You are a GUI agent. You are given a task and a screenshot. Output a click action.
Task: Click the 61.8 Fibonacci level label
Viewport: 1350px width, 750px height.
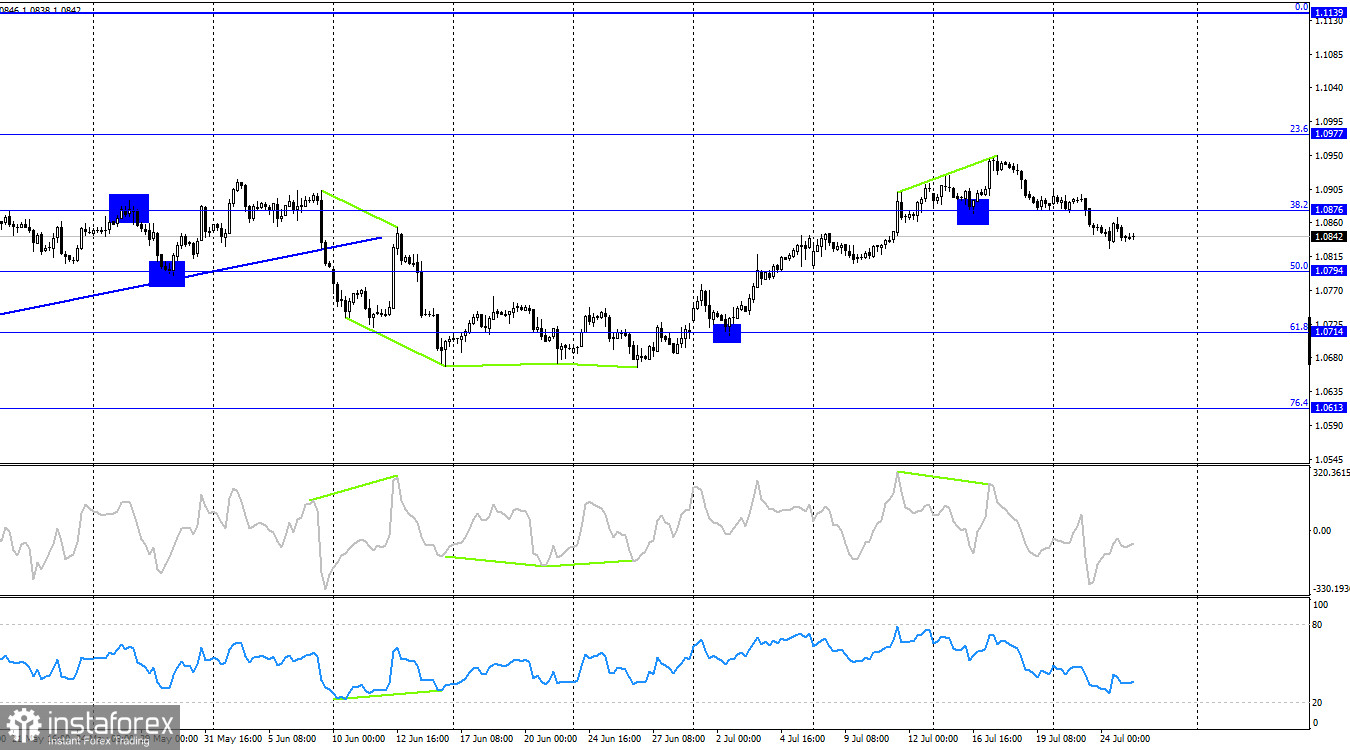(x=1298, y=327)
